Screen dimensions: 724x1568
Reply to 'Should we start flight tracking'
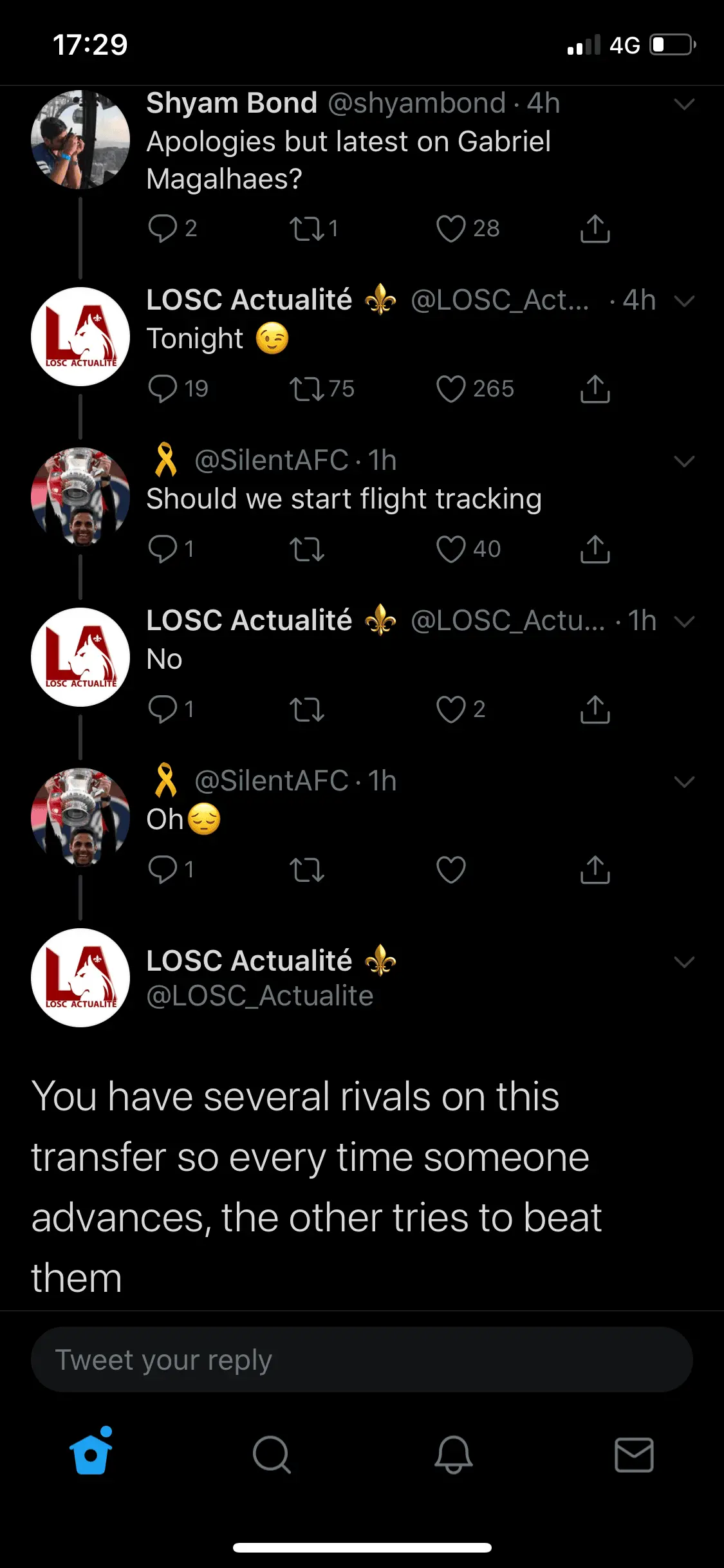click(x=162, y=549)
